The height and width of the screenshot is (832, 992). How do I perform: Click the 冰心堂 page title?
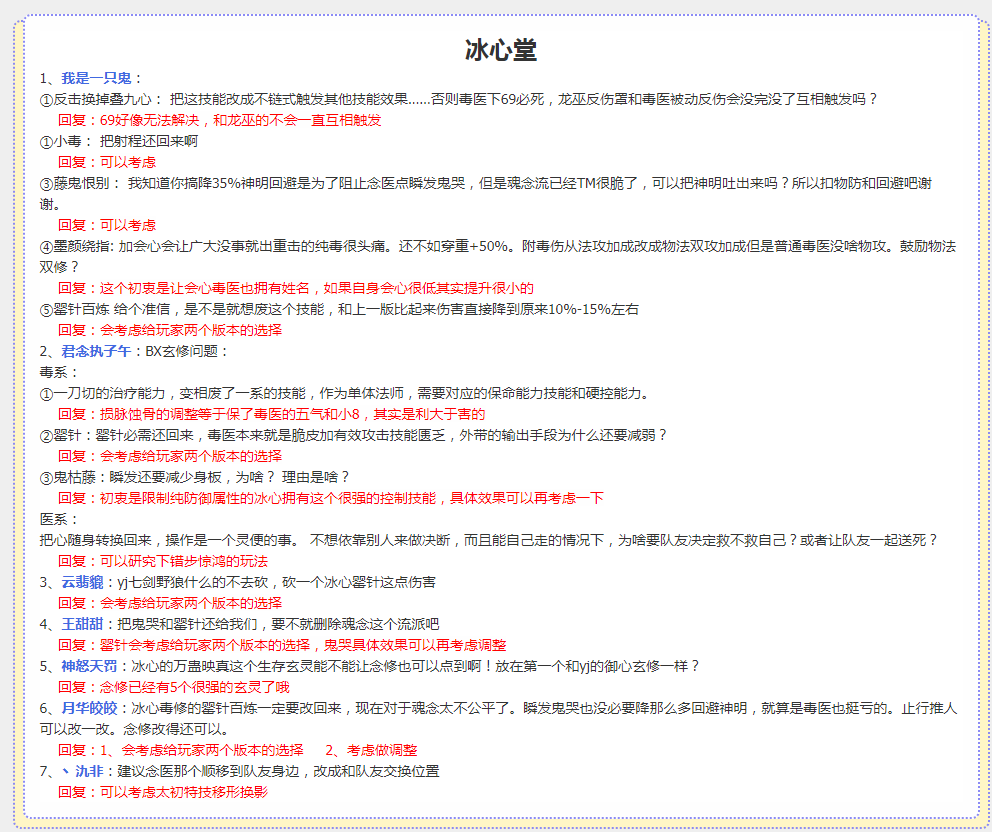(501, 51)
